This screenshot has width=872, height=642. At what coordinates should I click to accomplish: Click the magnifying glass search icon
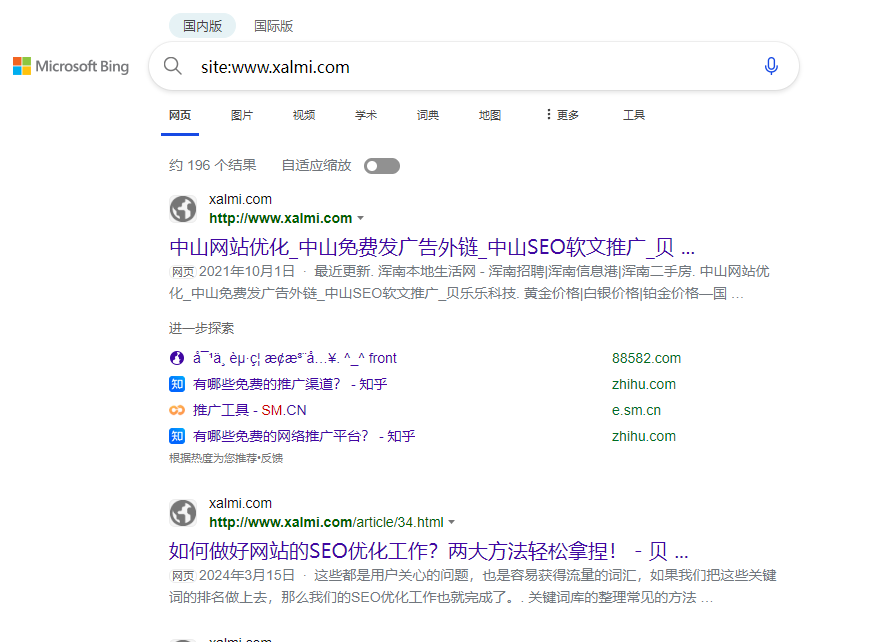click(173, 66)
